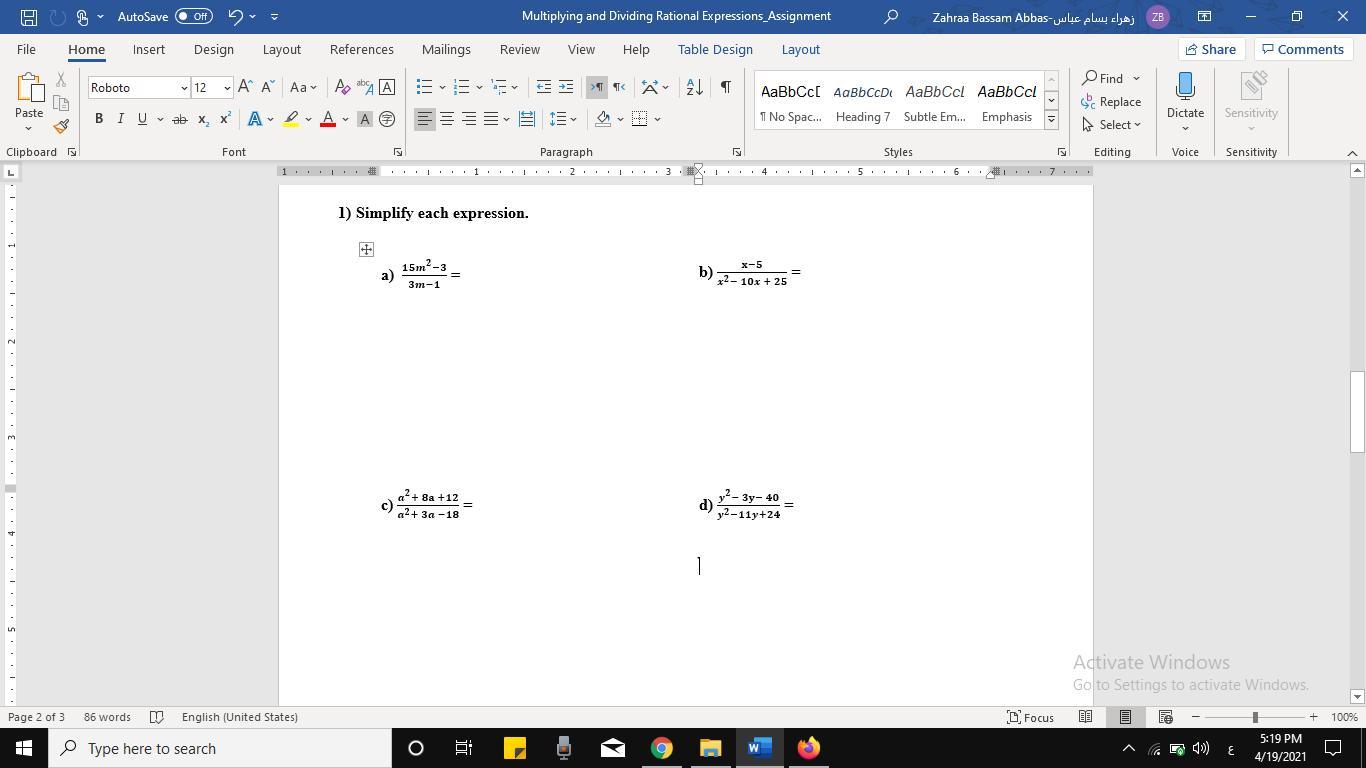1366x768 pixels.
Task: Click the table move handle in document
Action: click(x=366, y=249)
